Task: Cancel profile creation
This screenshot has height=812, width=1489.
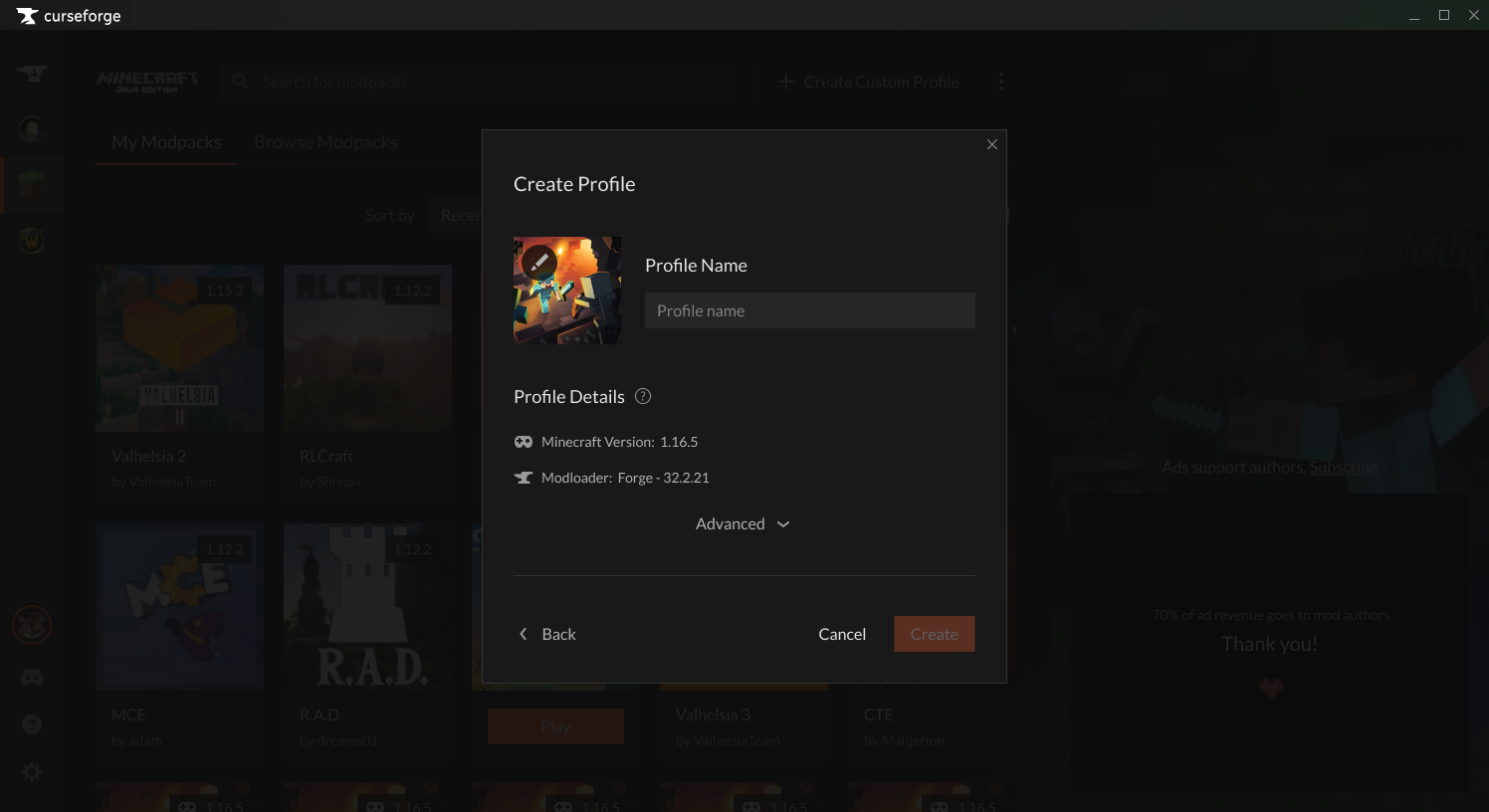Action: pos(842,634)
